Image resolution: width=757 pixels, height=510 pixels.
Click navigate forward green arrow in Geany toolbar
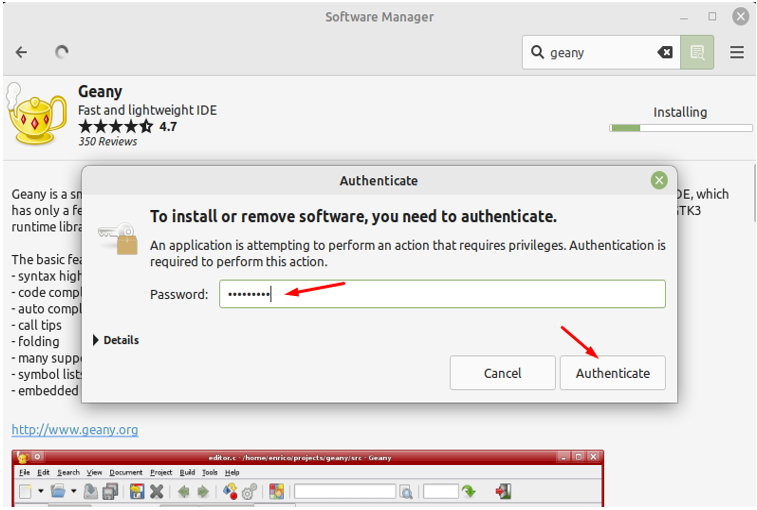pyautogui.click(x=203, y=492)
